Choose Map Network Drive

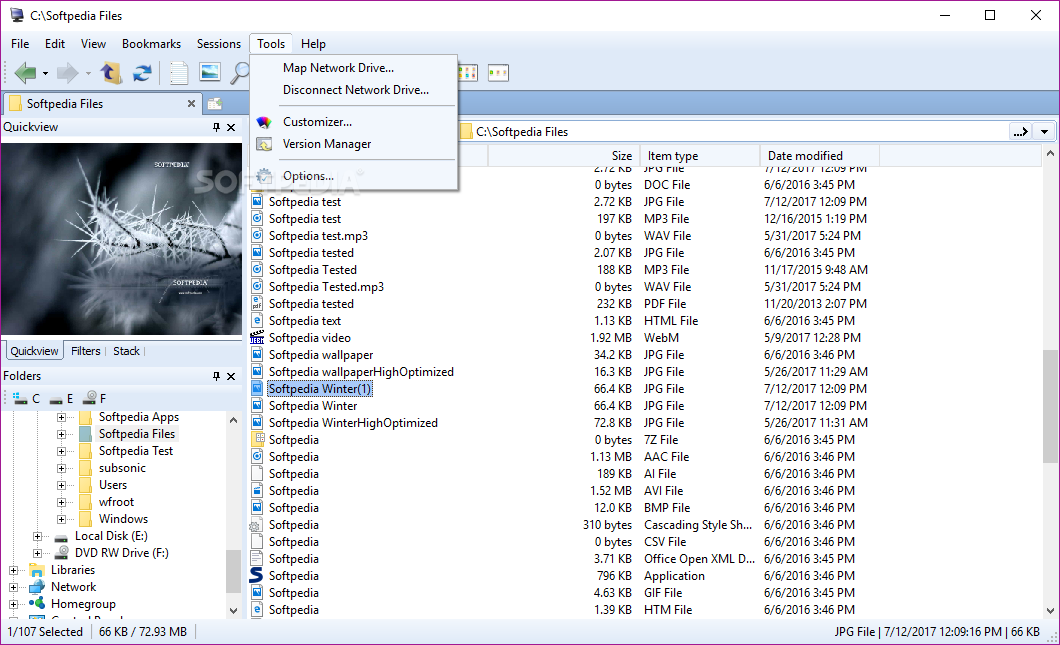[339, 68]
